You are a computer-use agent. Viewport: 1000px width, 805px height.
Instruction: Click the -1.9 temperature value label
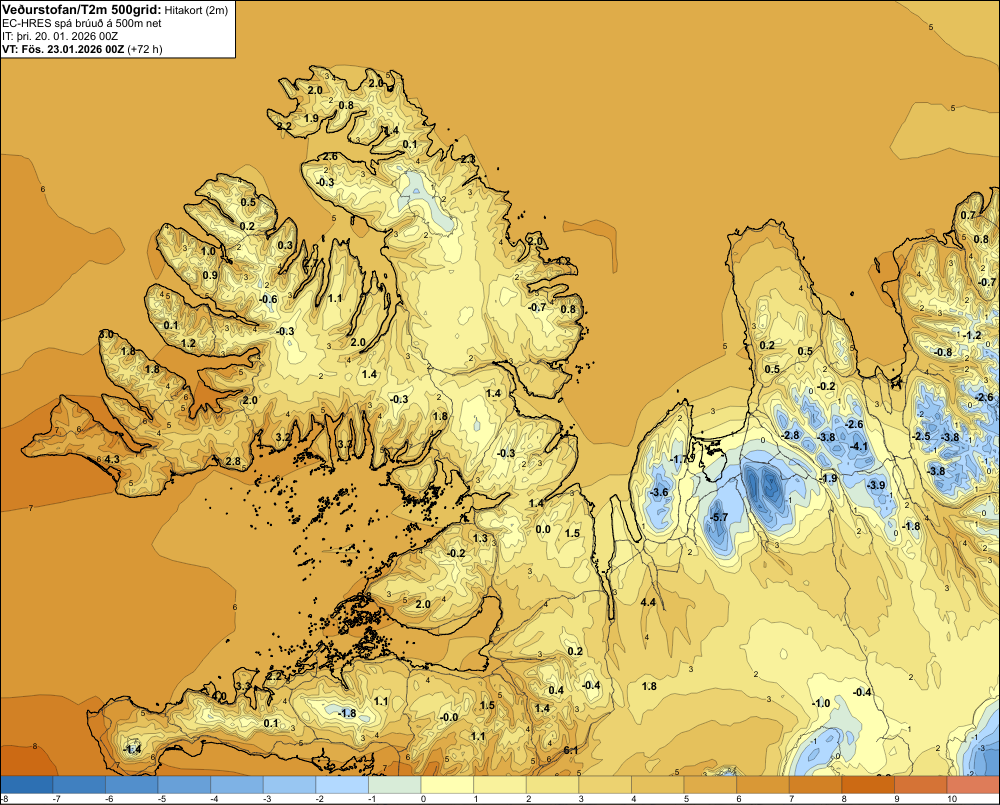click(828, 478)
